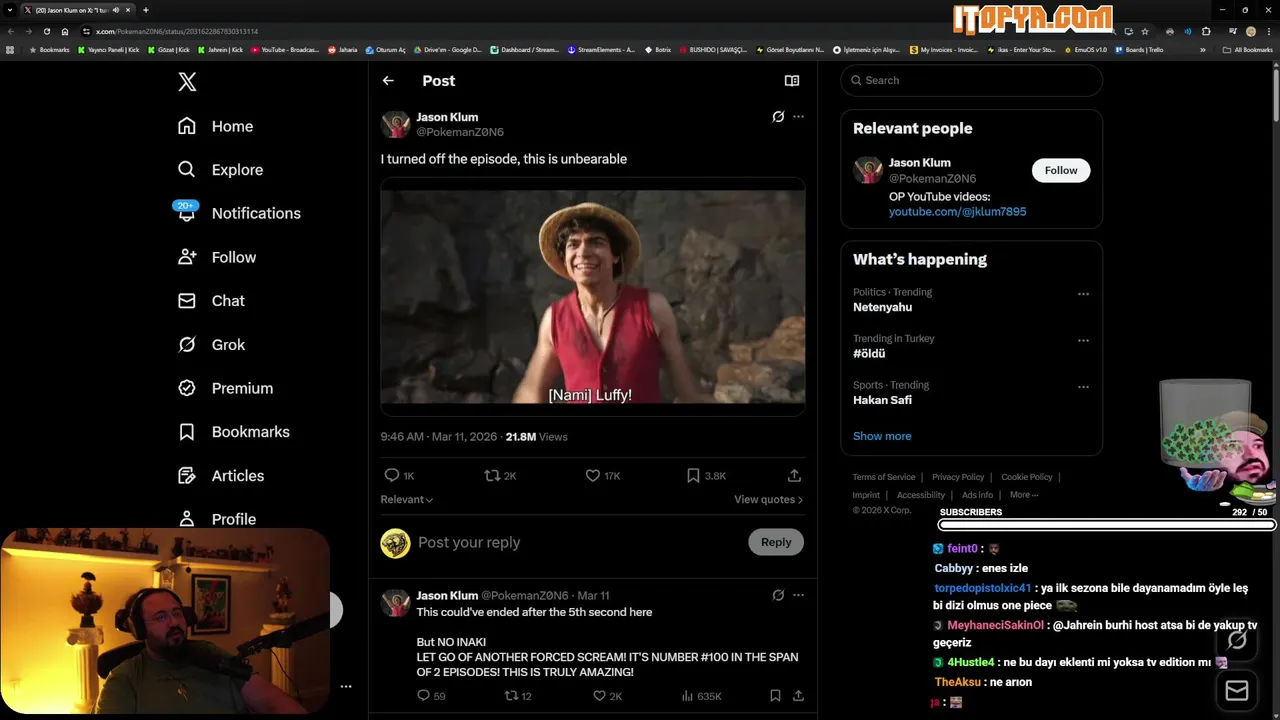Open browser extensions puzzle icon
This screenshot has height=720, width=1280.
tap(1206, 31)
